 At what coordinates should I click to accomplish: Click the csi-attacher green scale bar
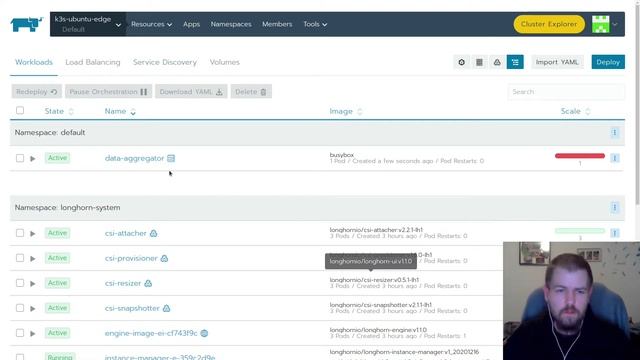pyautogui.click(x=580, y=231)
